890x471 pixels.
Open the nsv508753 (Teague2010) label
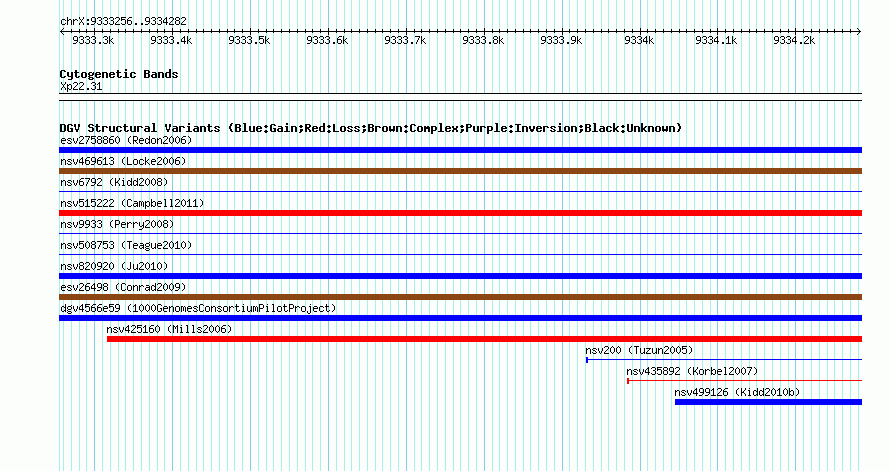coord(126,245)
